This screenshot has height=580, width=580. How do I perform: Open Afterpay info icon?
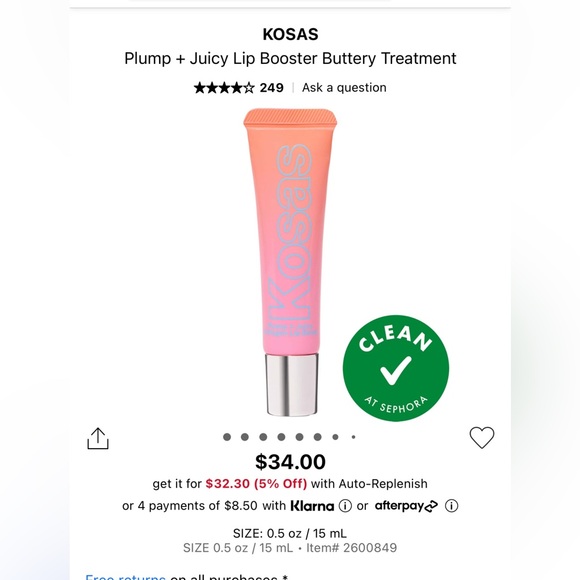(451, 505)
